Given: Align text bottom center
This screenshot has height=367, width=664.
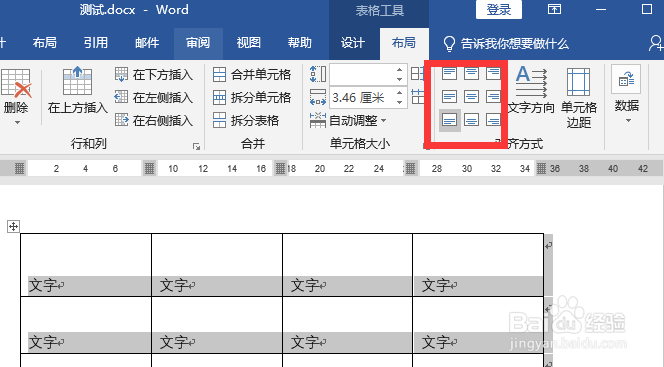Looking at the screenshot, I should tap(471, 120).
